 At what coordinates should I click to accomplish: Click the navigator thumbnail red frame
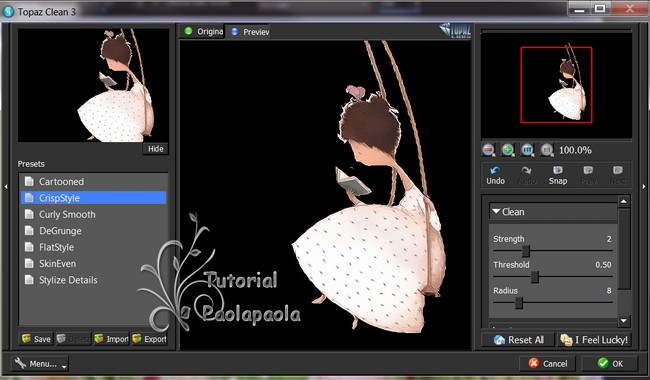click(556, 85)
